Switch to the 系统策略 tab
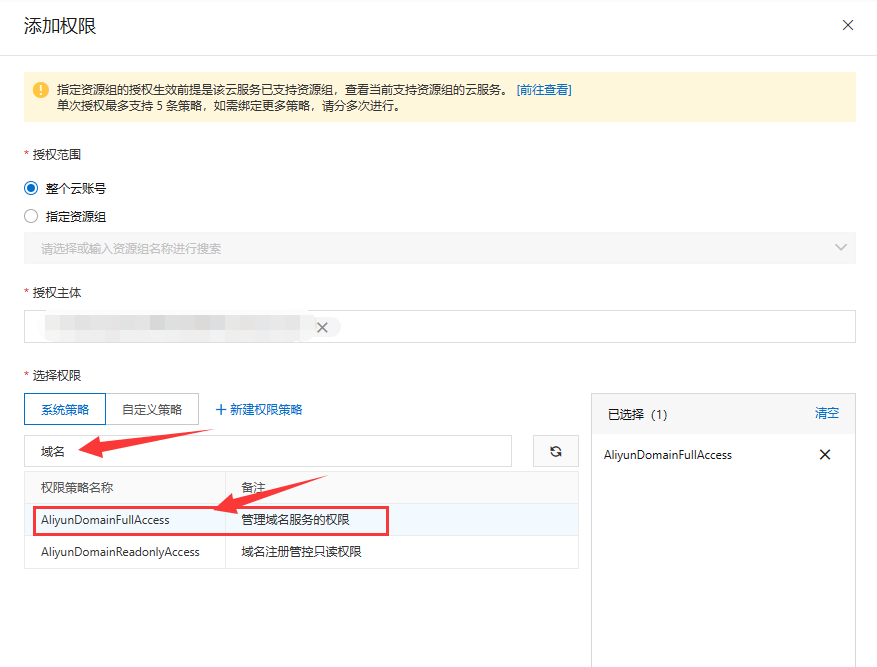 (x=65, y=409)
